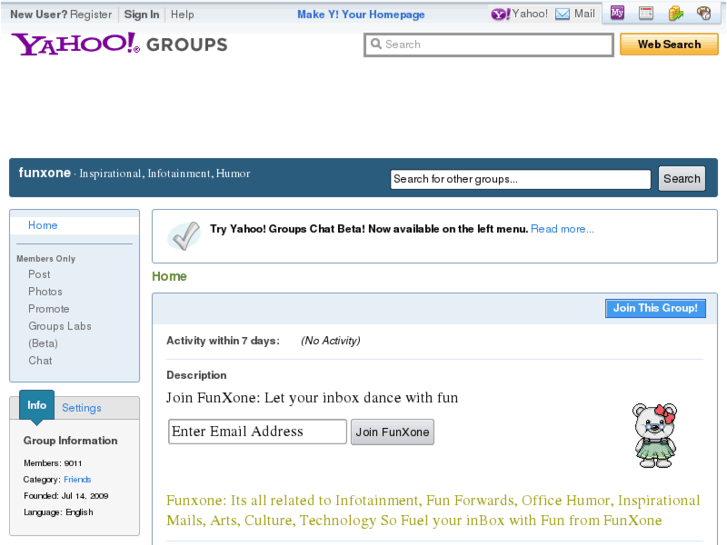This screenshot has height=545, width=727.
Task: Select Post in Members Only menu
Action: (x=39, y=274)
